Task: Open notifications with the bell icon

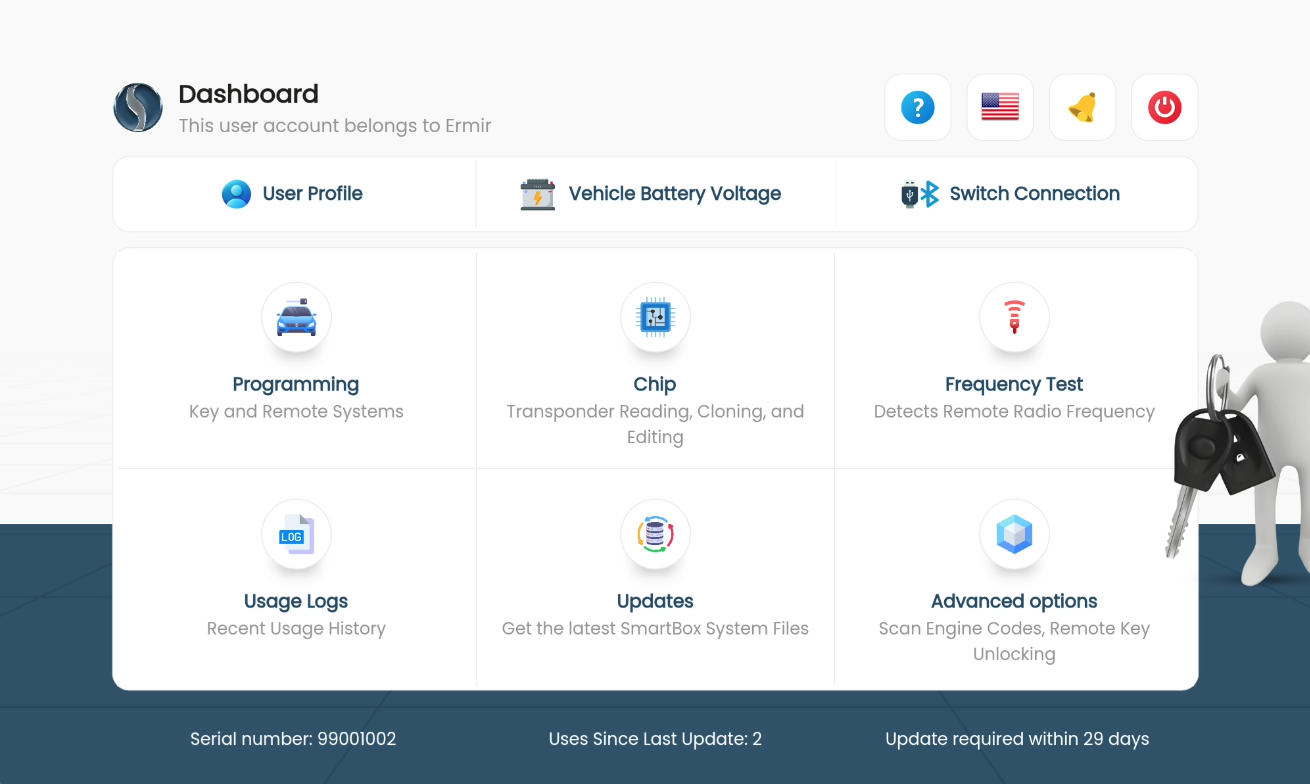Action: (1082, 107)
